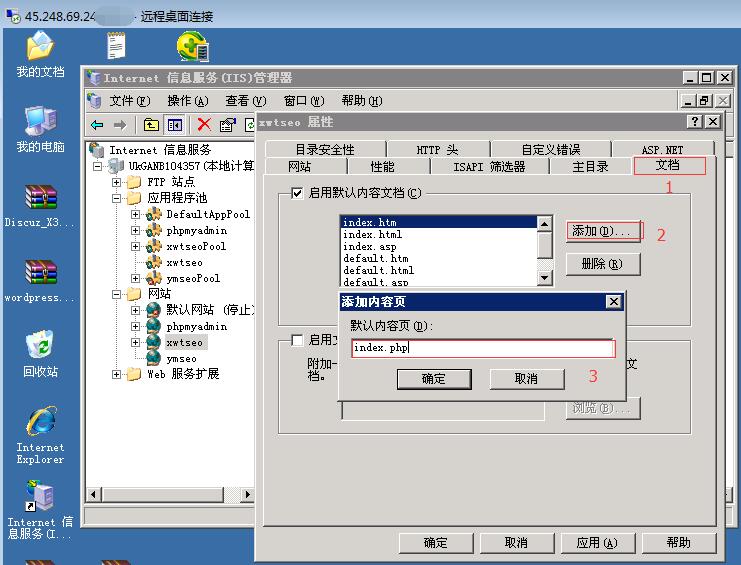Select index.html in default documents list
Image resolution: width=741 pixels, height=565 pixels.
tap(372, 234)
